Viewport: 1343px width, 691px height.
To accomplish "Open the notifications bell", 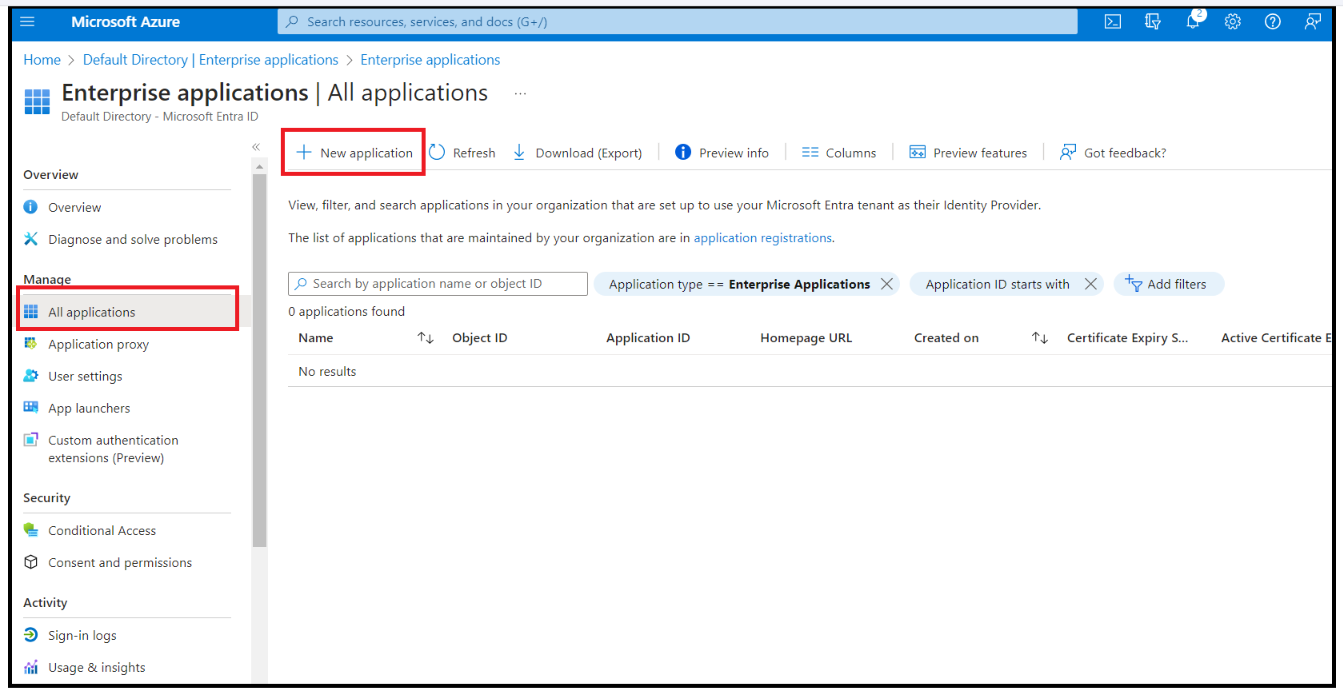I will pyautogui.click(x=1193, y=22).
